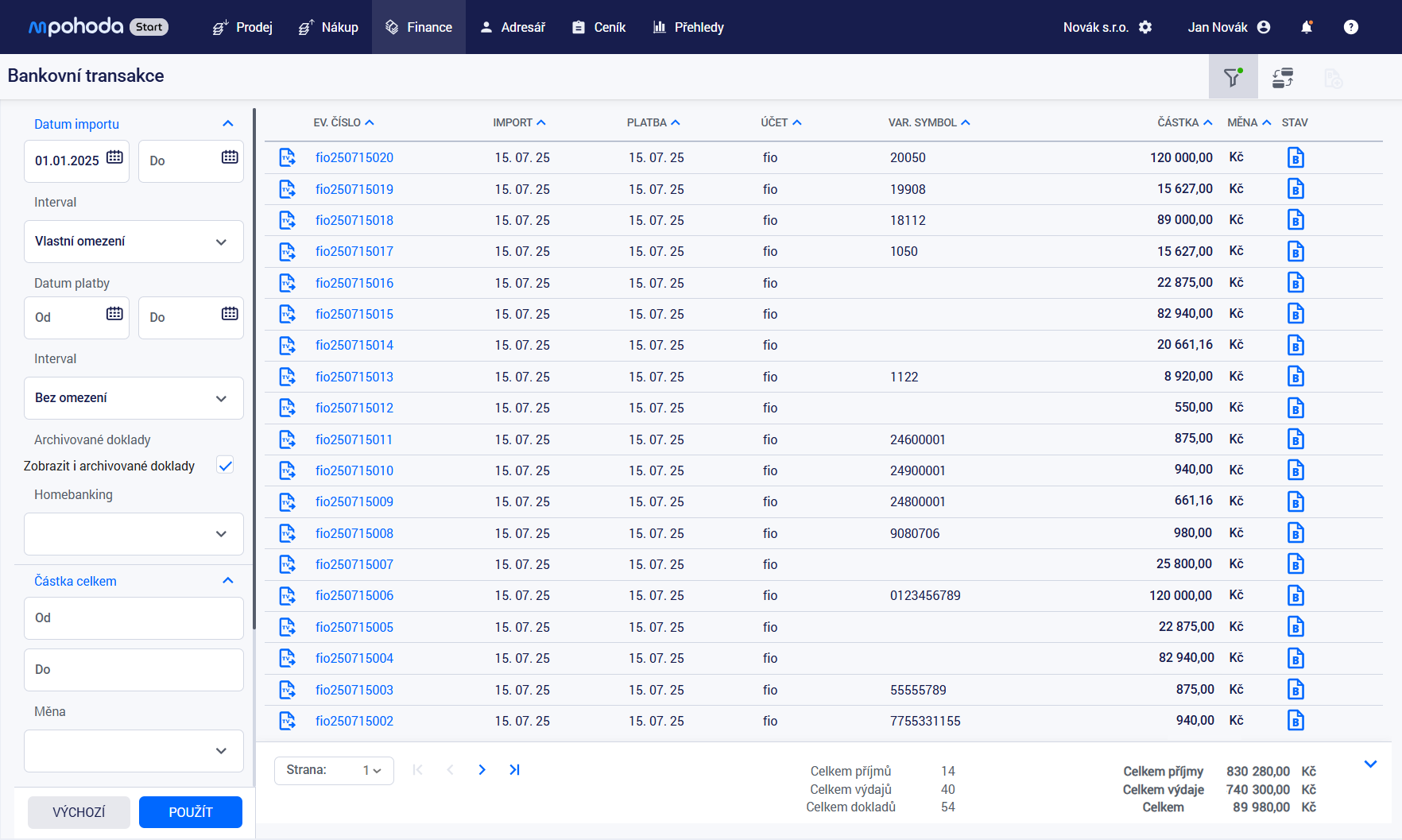Image resolution: width=1402 pixels, height=840 pixels.
Task: Click Částka celkem Do input field
Action: [134, 670]
